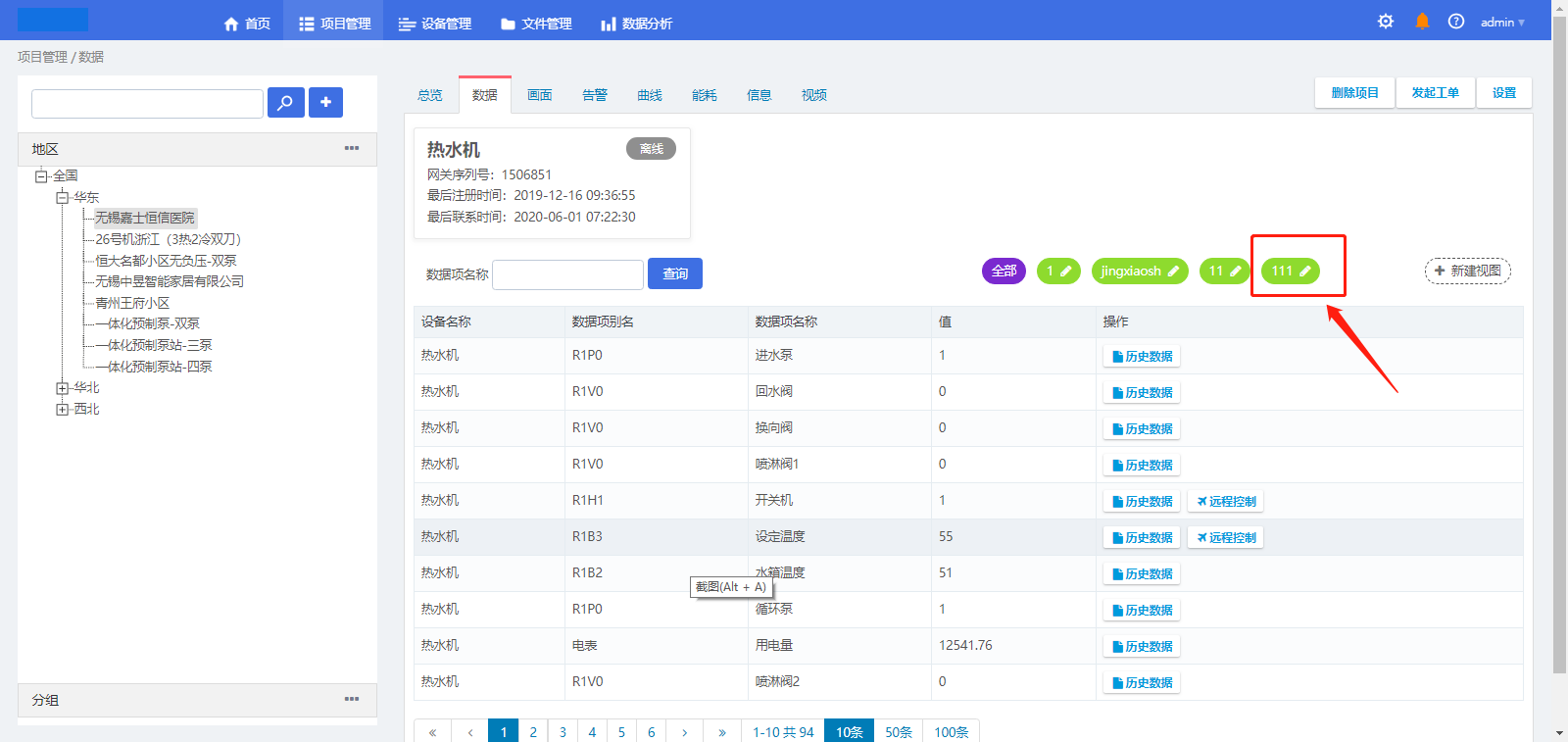Image resolution: width=1568 pixels, height=742 pixels.
Task: Open 远程控制 for 设定温度 row
Action: tap(1226, 538)
